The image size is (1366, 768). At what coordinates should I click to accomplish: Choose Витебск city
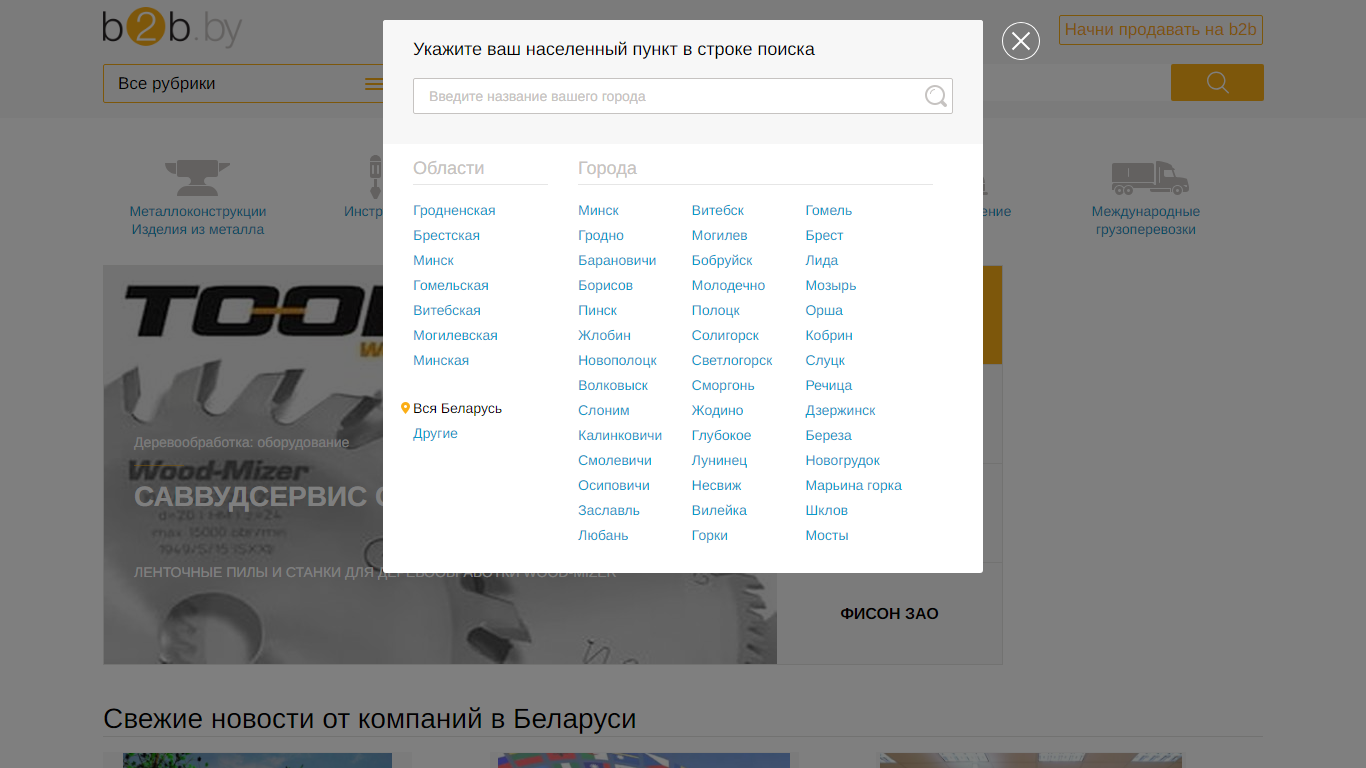tap(718, 210)
